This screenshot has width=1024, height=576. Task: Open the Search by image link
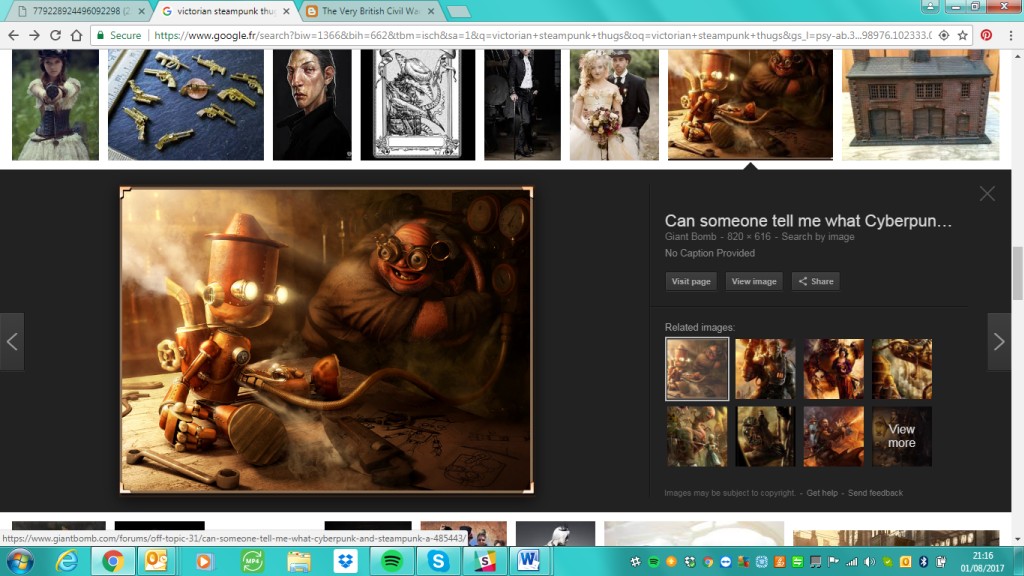click(x=818, y=236)
